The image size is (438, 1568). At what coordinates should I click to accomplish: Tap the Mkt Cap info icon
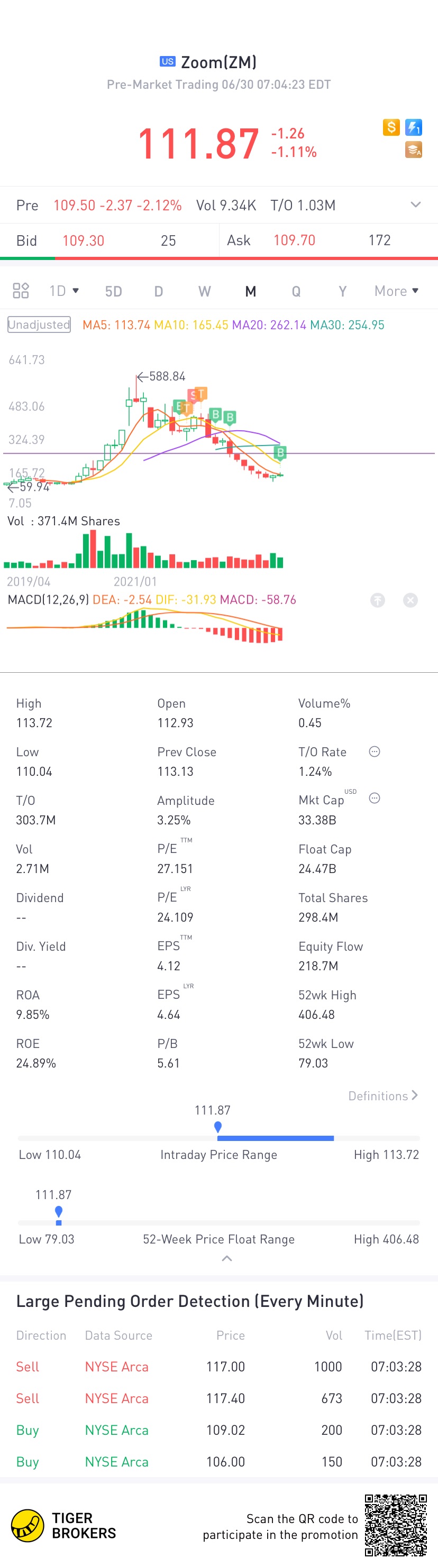375,798
